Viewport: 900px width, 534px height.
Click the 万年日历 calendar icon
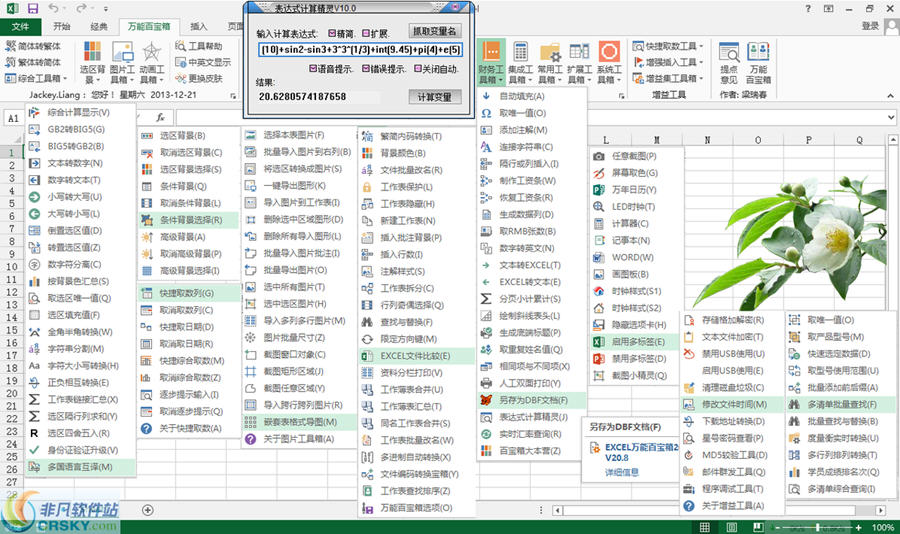coord(599,189)
